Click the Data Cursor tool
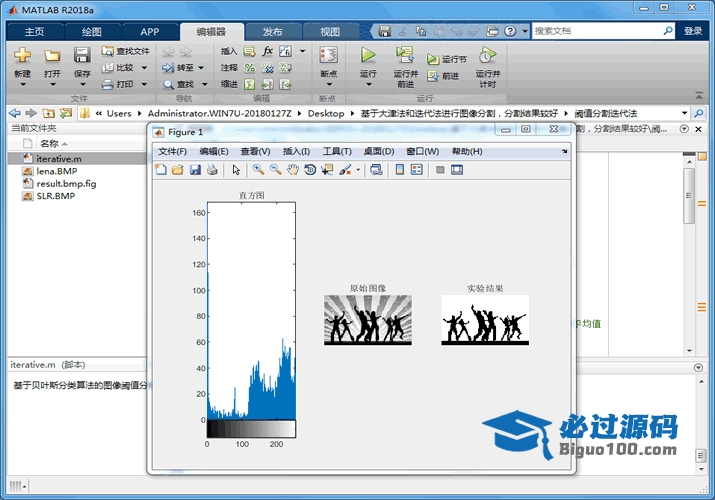 [x=327, y=170]
